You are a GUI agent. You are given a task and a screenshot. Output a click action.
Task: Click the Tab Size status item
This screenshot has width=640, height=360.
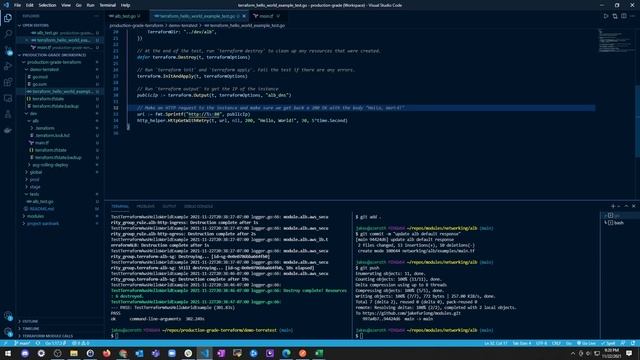tap(521, 343)
